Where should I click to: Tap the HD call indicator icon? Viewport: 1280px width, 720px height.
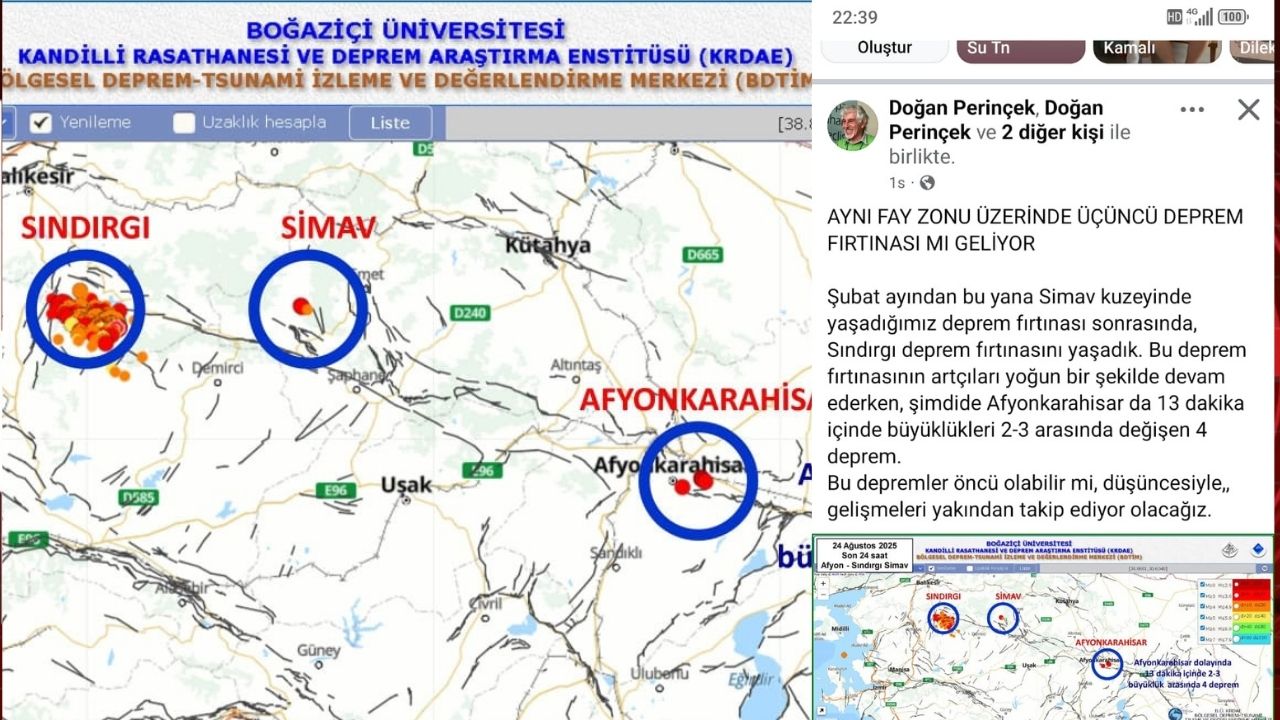(1175, 17)
